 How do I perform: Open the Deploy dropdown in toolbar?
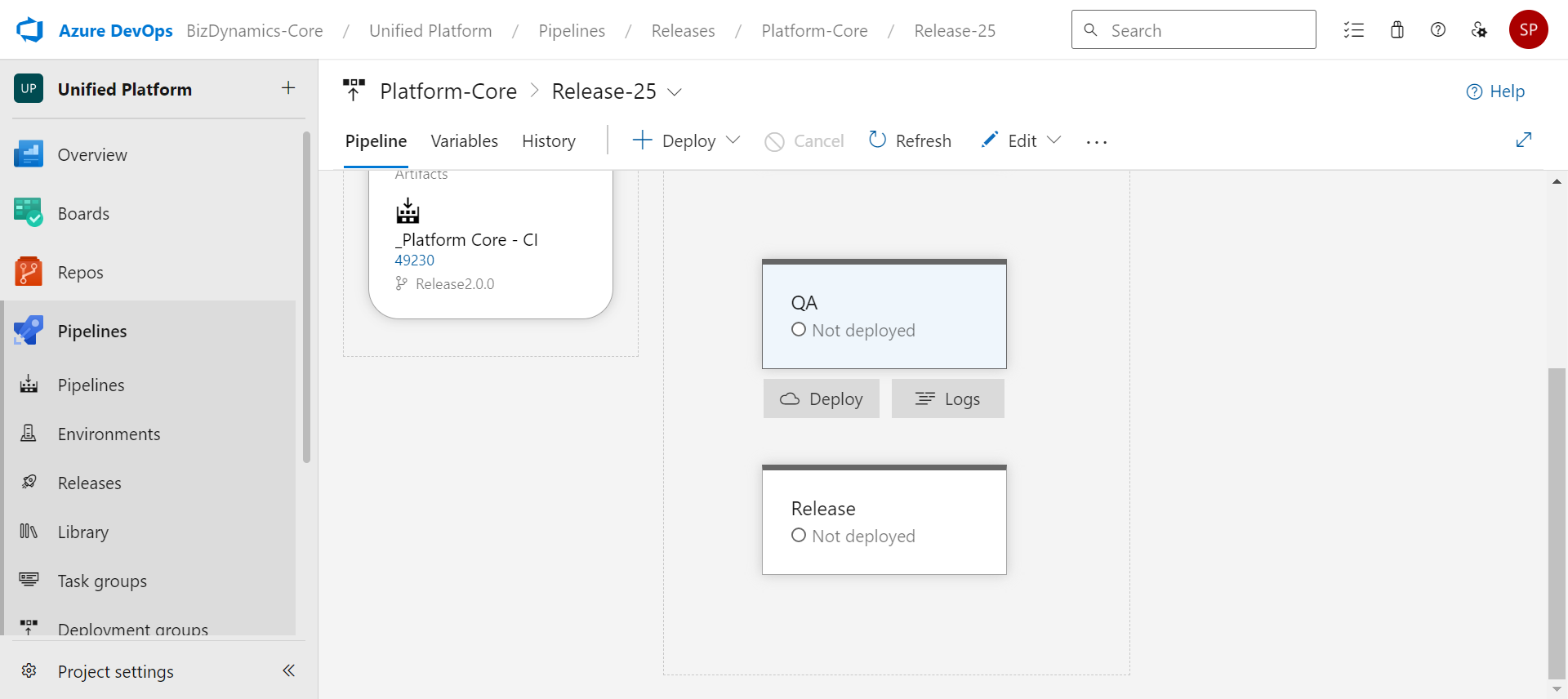[x=687, y=140]
